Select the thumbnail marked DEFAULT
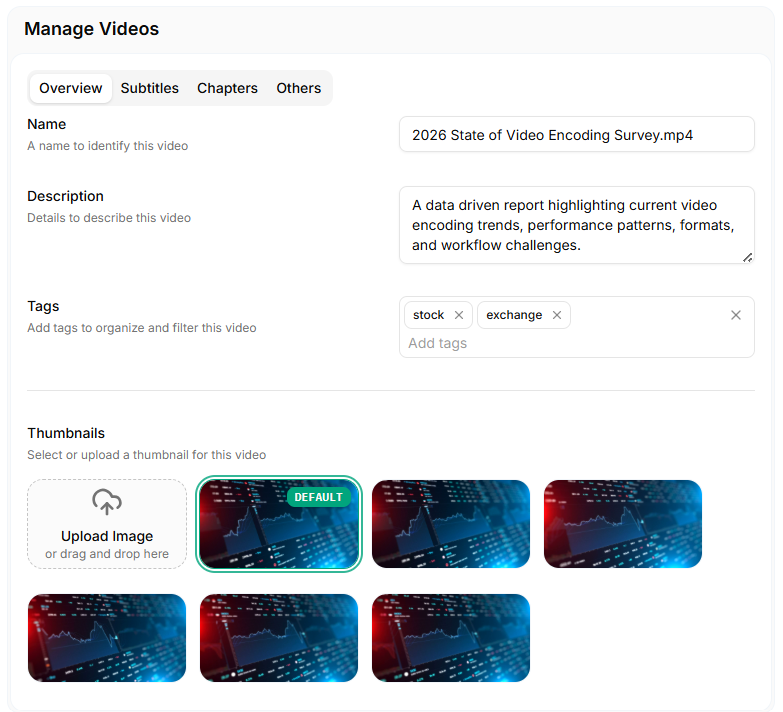Screen dimensions: 783x712 coord(279,524)
